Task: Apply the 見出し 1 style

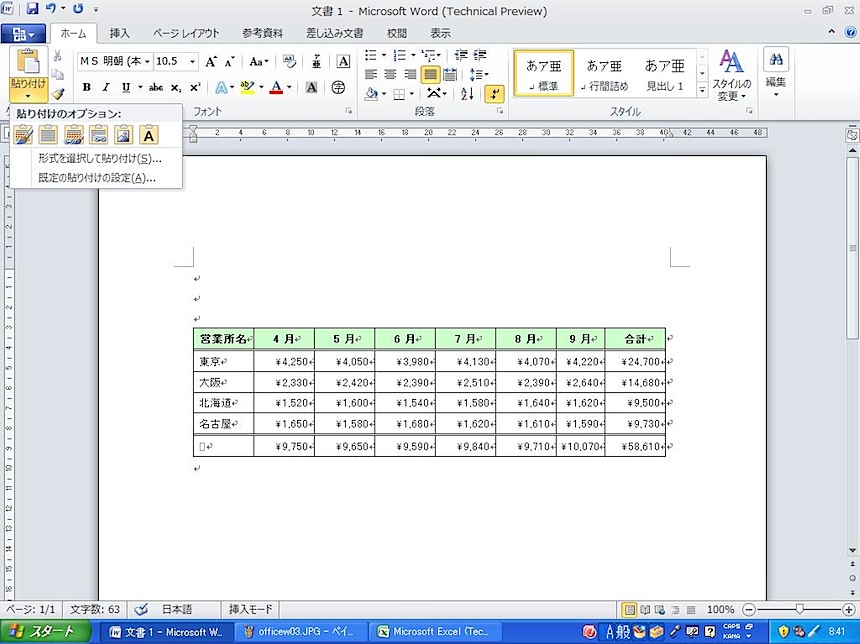Action: pos(664,73)
